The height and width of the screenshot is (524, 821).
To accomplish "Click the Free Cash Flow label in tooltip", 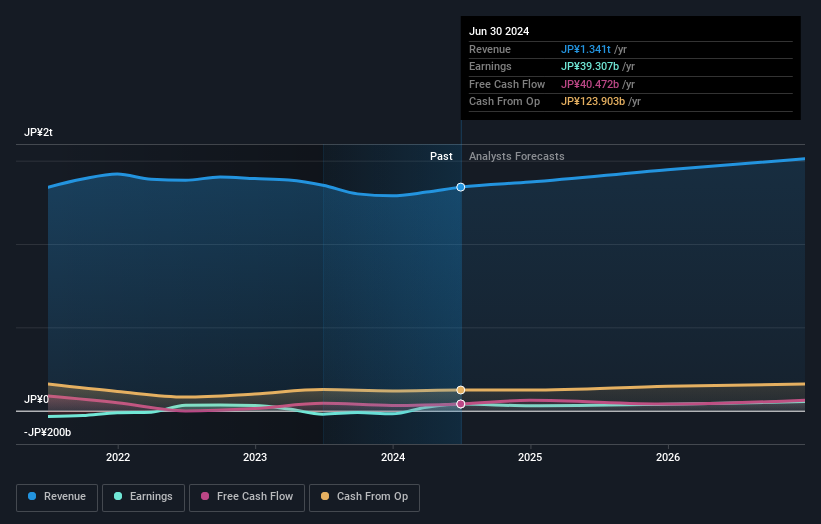I will tap(507, 84).
